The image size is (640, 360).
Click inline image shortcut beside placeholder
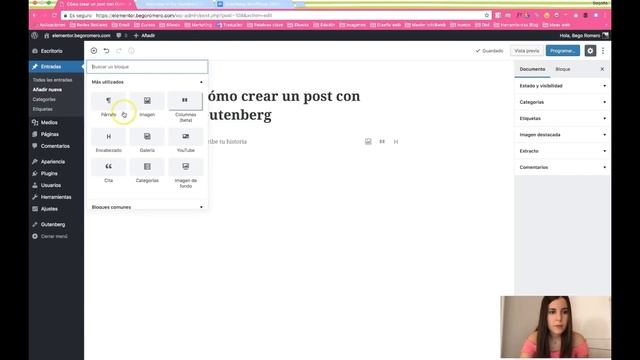(368, 142)
